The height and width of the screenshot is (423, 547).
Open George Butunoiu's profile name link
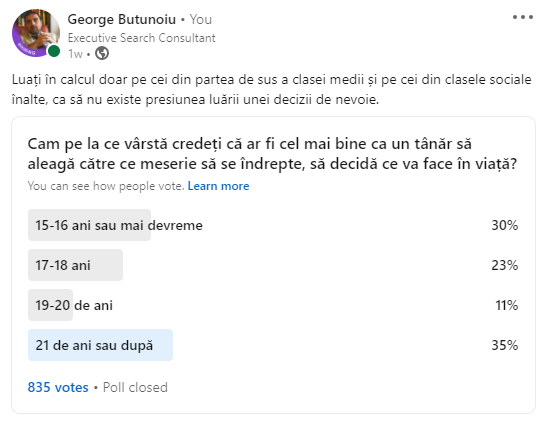click(122, 19)
